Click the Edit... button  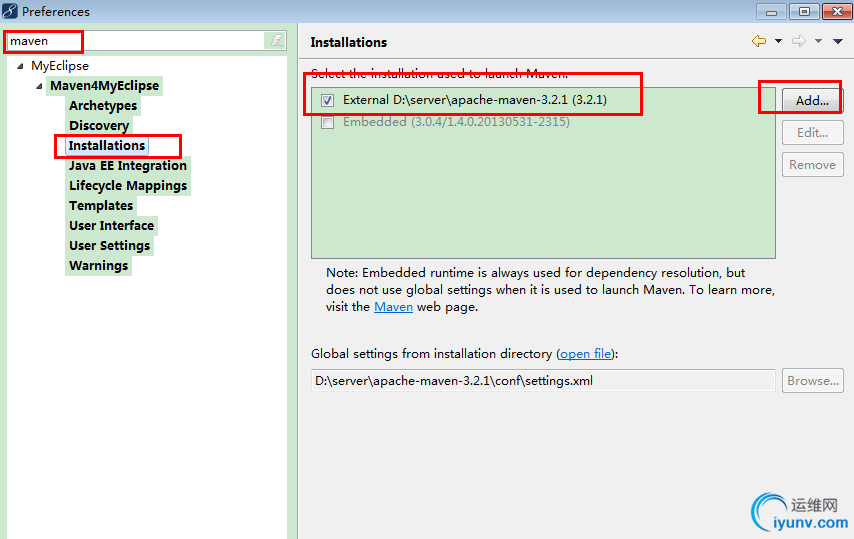(x=813, y=132)
